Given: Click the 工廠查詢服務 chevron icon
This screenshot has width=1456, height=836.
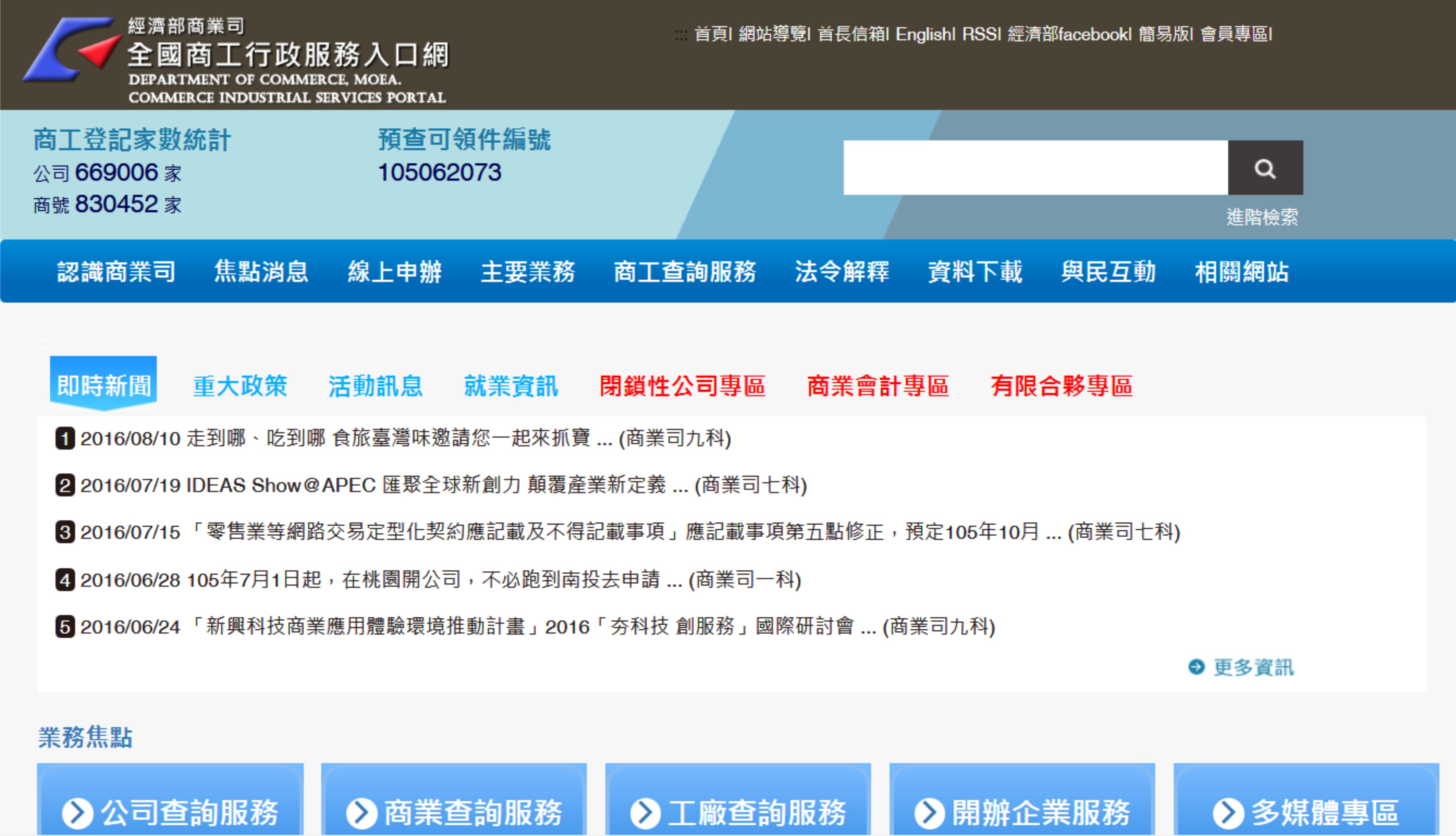Looking at the screenshot, I should (x=646, y=813).
